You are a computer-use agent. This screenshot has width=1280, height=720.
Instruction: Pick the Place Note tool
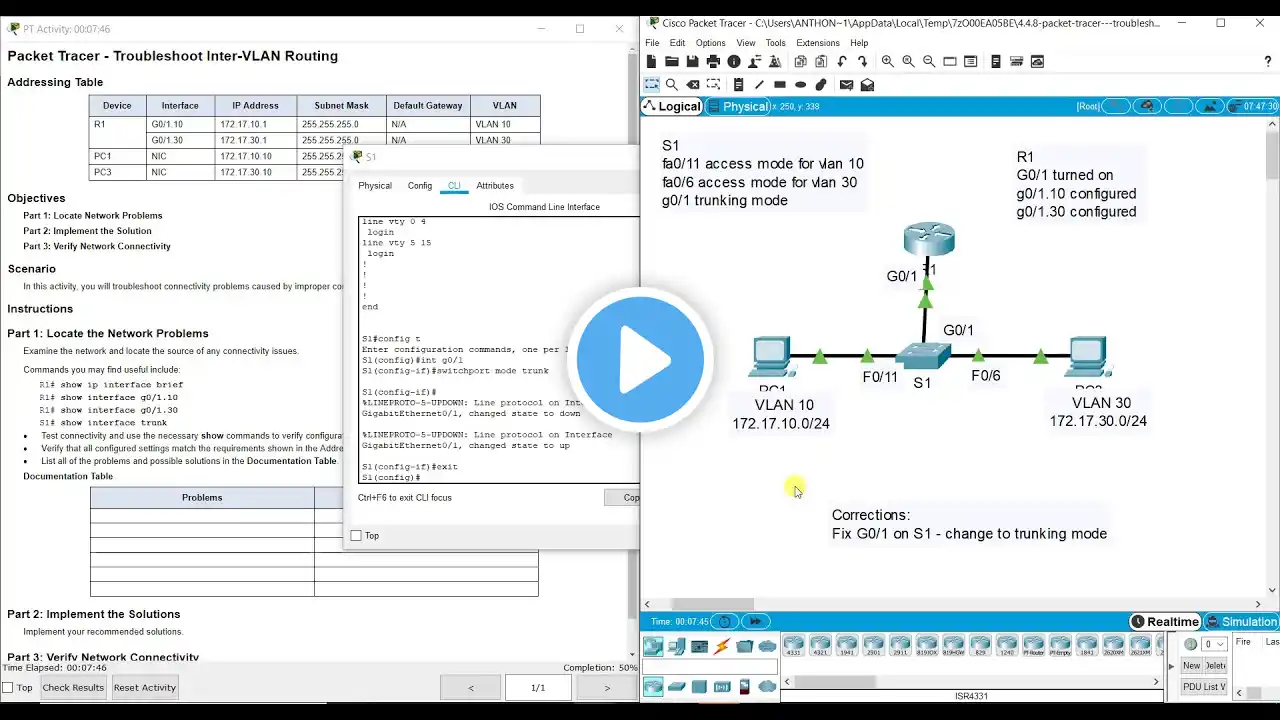pyautogui.click(x=739, y=85)
